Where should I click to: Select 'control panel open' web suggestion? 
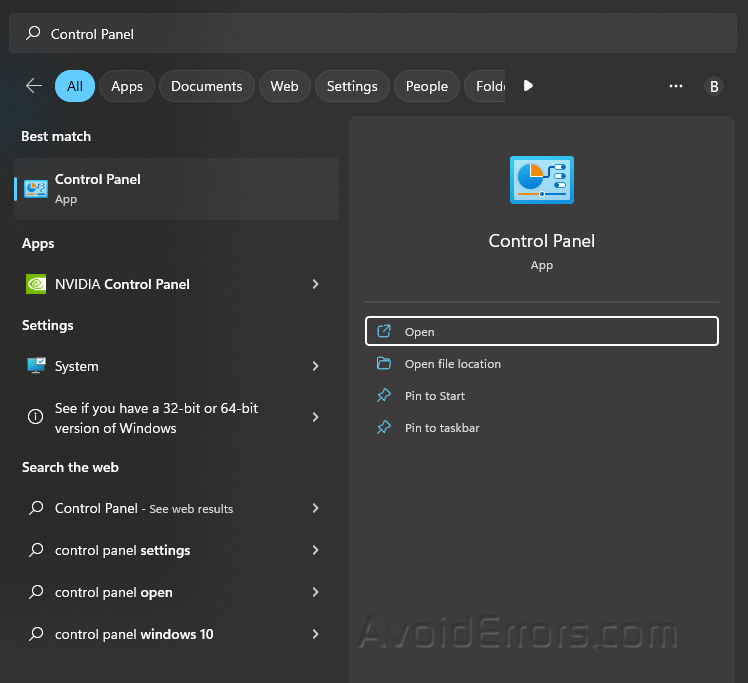[114, 592]
